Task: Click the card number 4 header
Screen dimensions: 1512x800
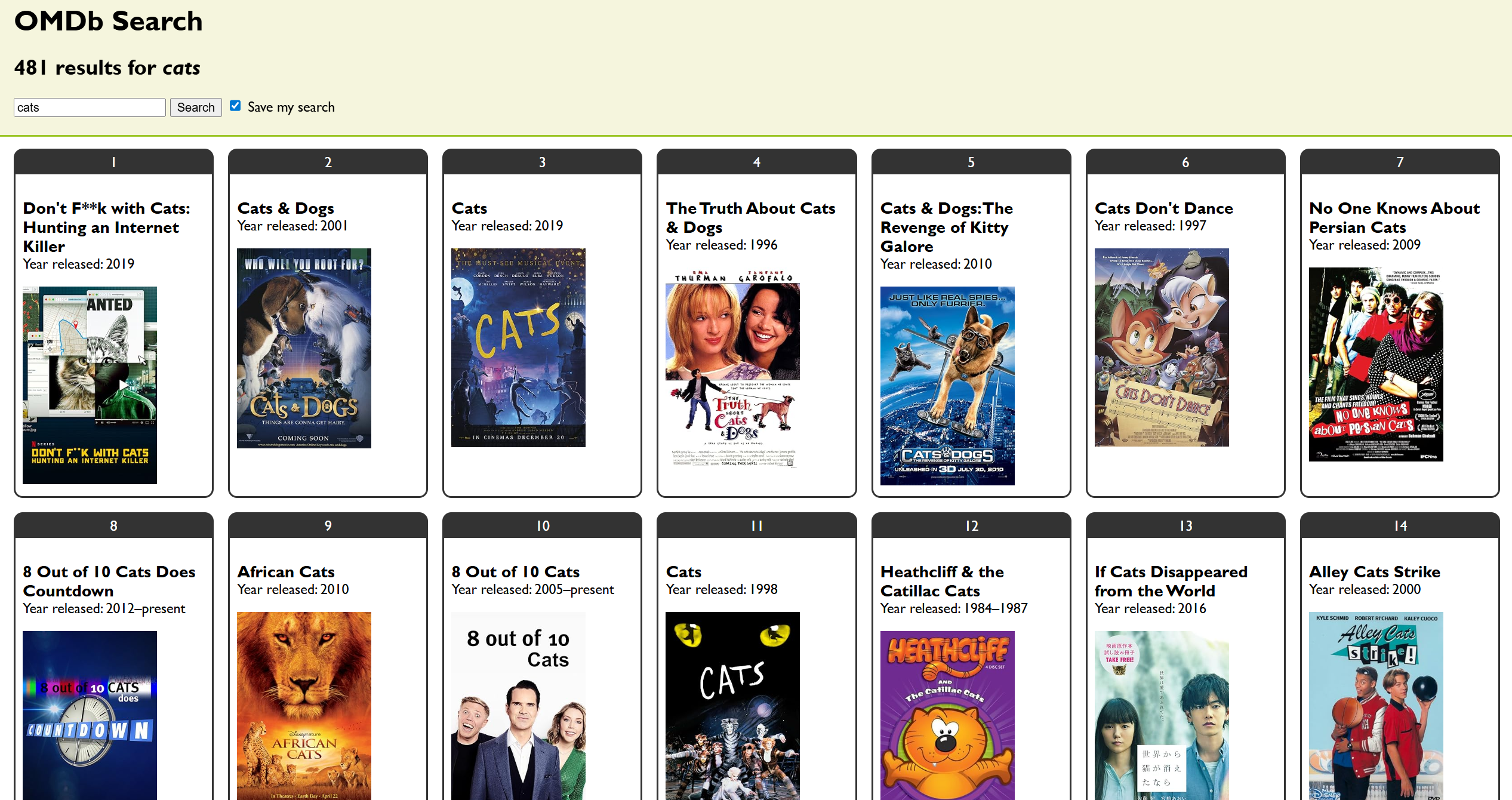Action: pos(756,162)
